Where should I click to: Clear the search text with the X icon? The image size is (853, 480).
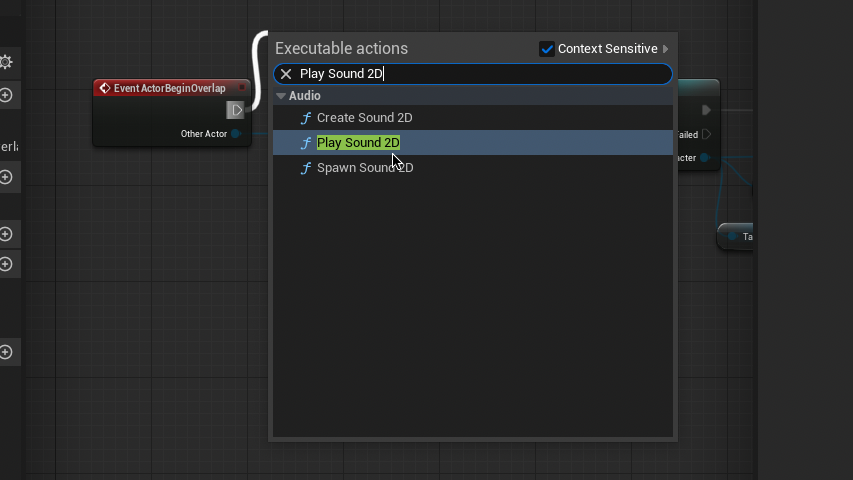[x=286, y=74]
